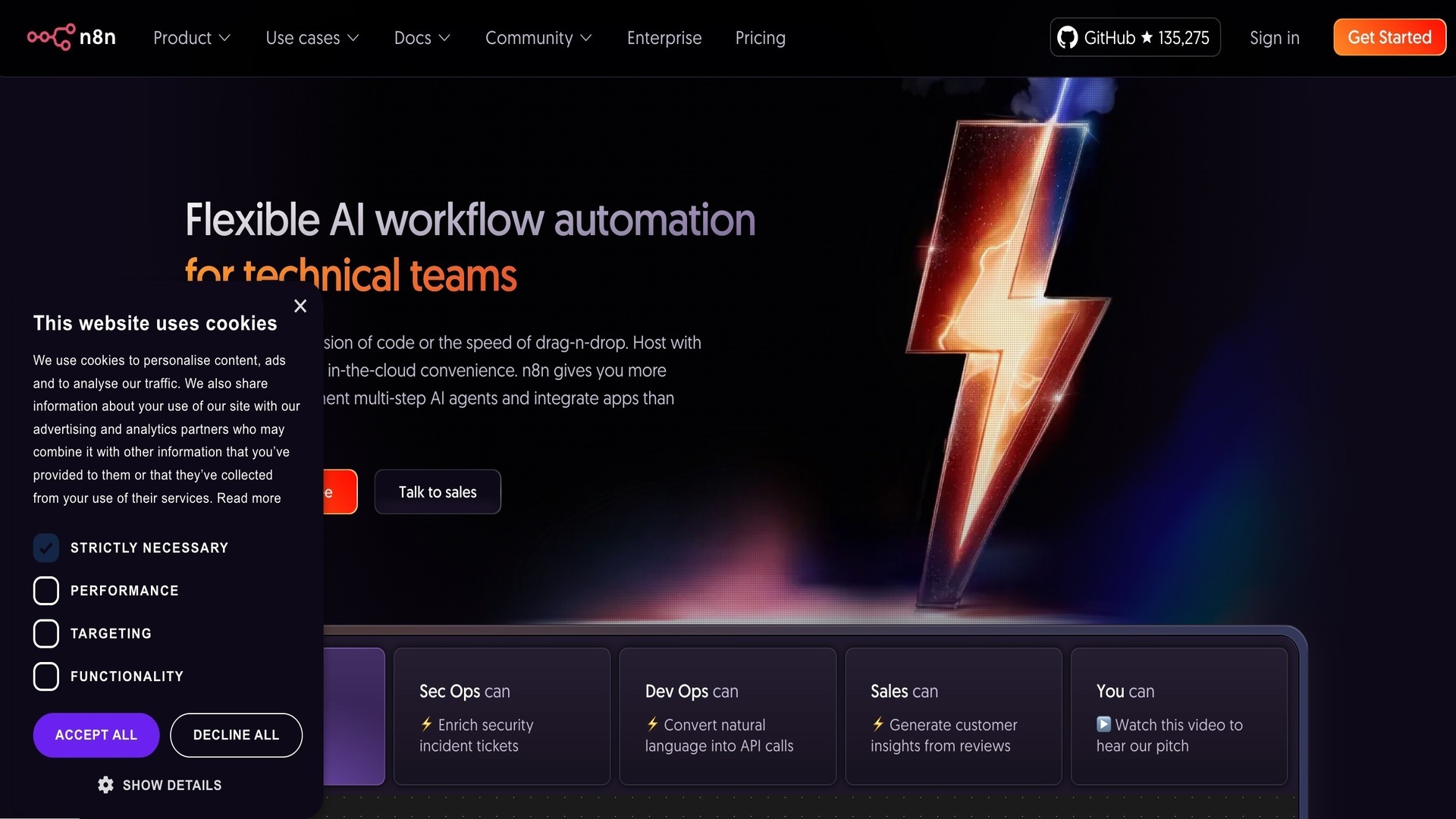Image resolution: width=1456 pixels, height=819 pixels.
Task: Expand the Product menu chevron
Action: (x=224, y=38)
